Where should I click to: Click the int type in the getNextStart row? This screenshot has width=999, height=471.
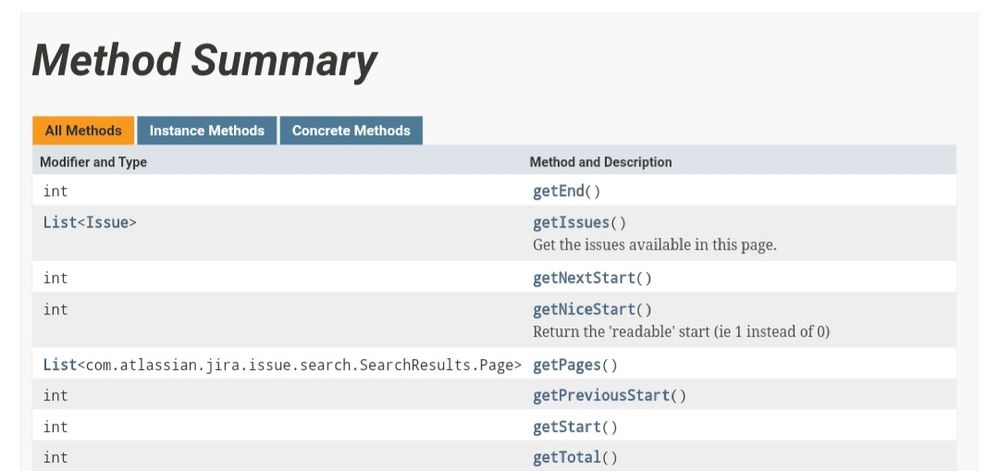[55, 278]
